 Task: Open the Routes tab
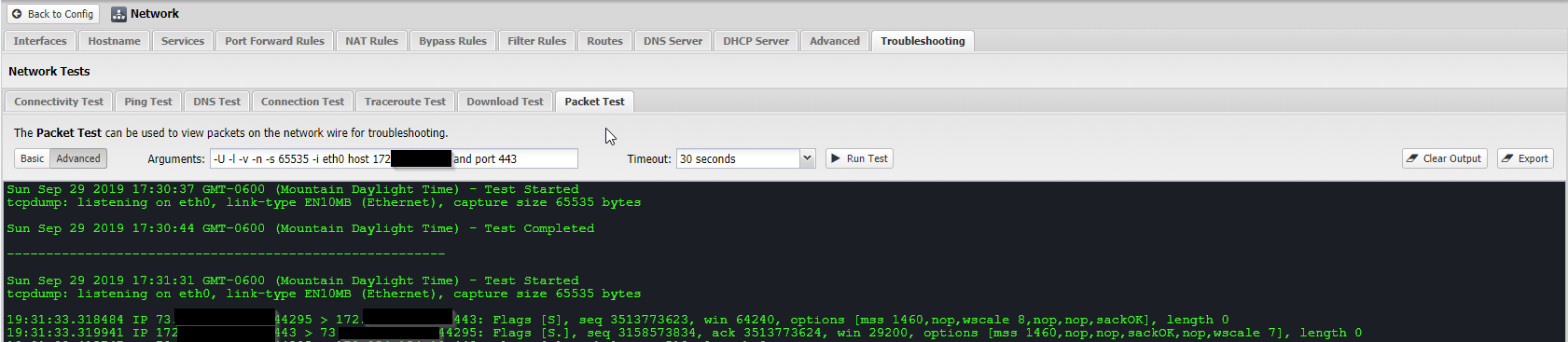(604, 41)
